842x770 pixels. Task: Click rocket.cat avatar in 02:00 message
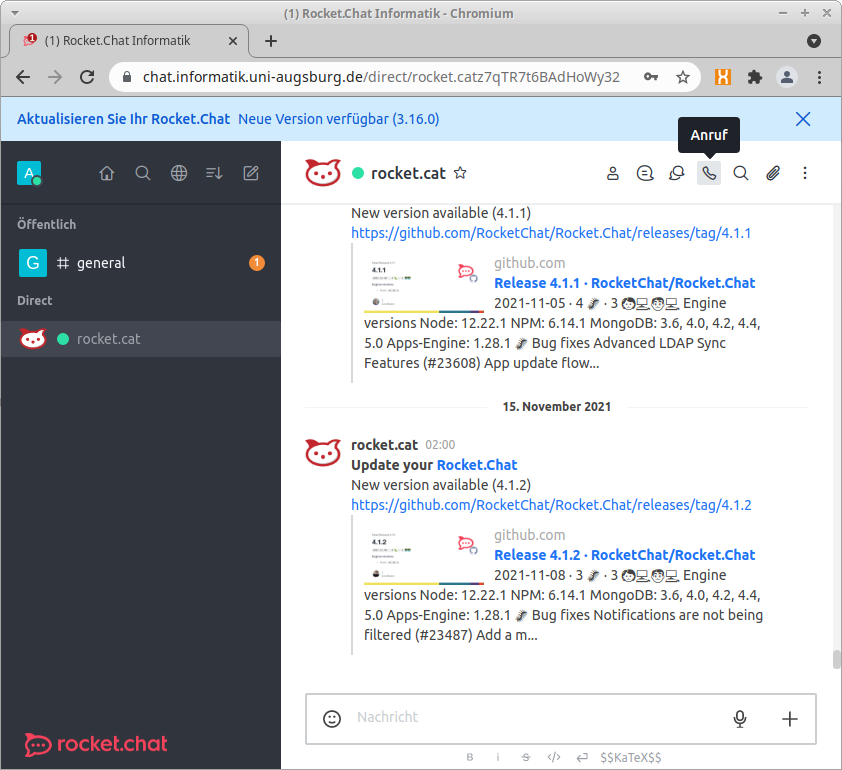pos(323,452)
